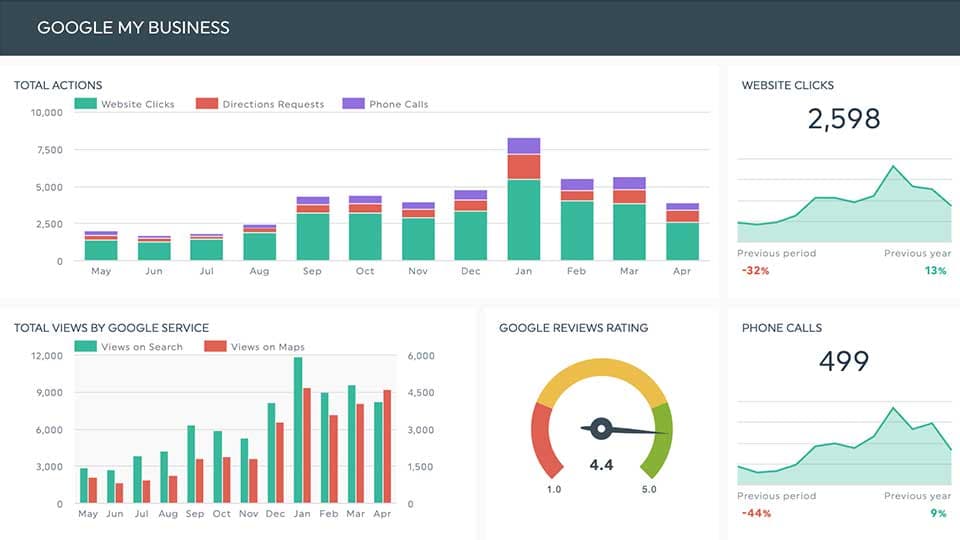Click the yellow segment of the rating gauge

[x=601, y=368]
